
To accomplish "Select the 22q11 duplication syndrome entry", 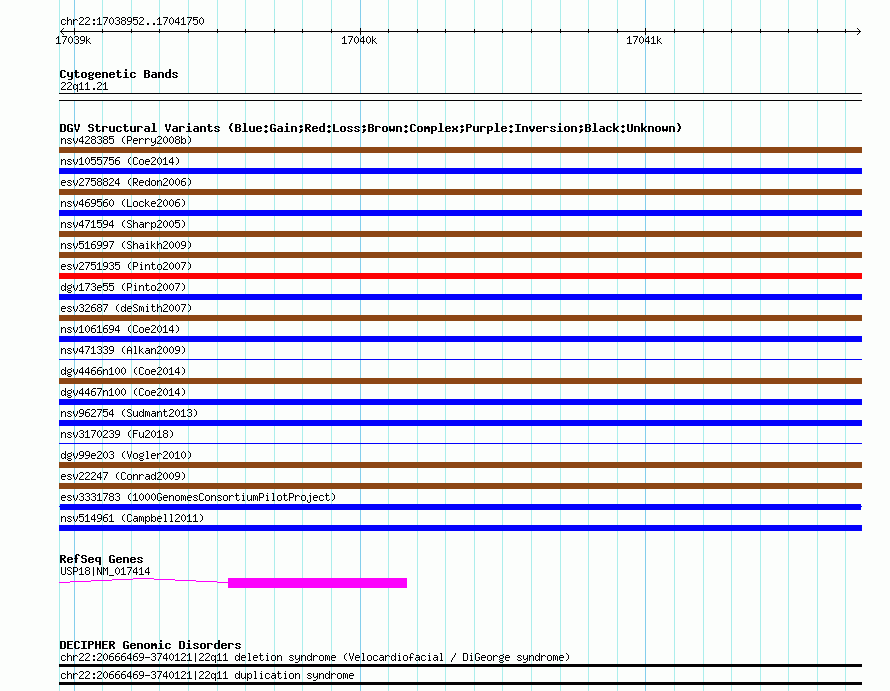I will coord(207,676).
